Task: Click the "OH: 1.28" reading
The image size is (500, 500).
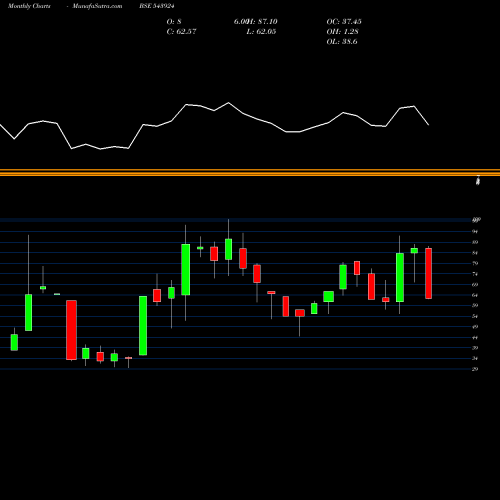Action: point(342,32)
